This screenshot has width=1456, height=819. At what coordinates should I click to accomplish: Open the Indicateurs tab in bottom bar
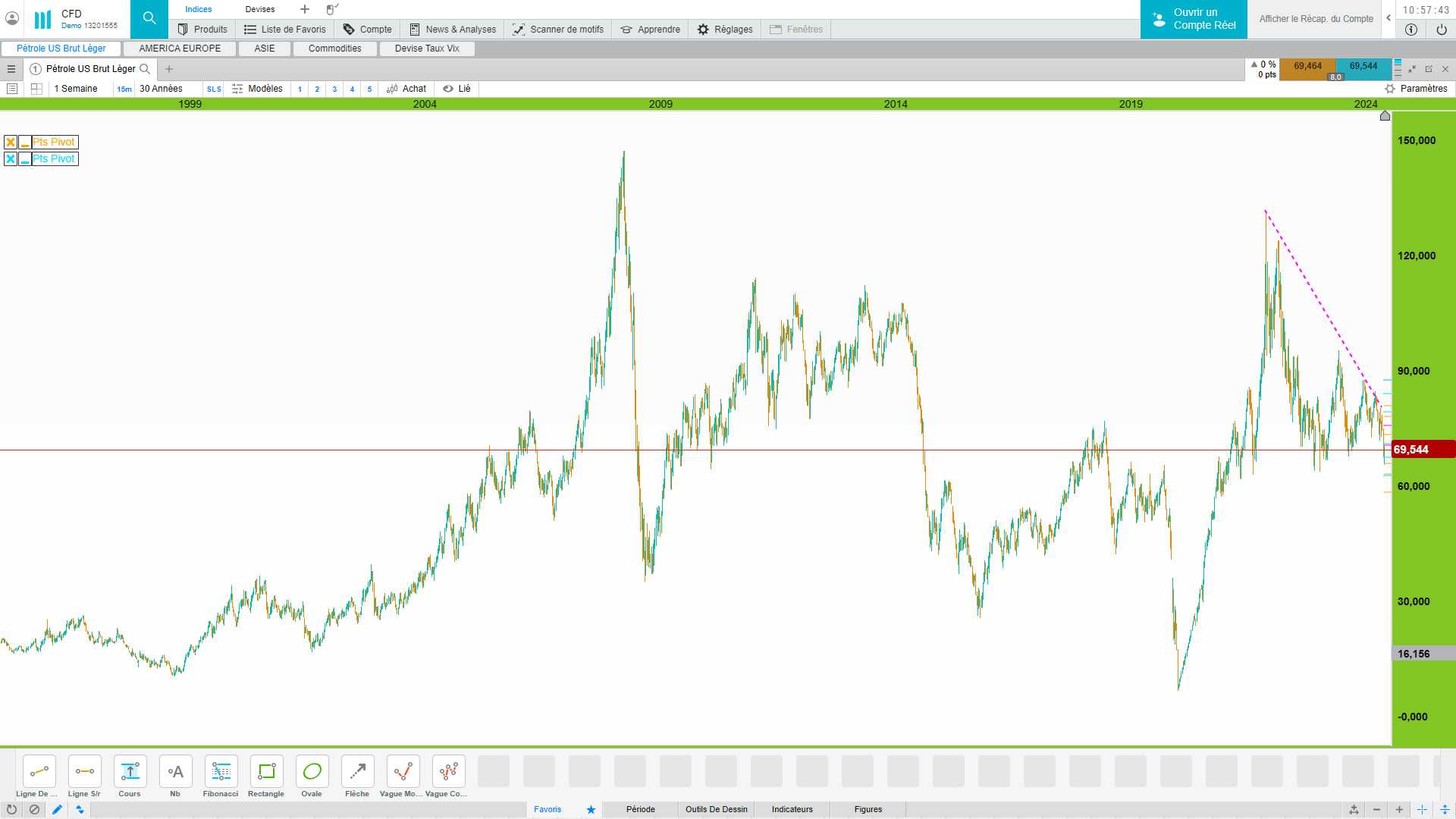(792, 809)
